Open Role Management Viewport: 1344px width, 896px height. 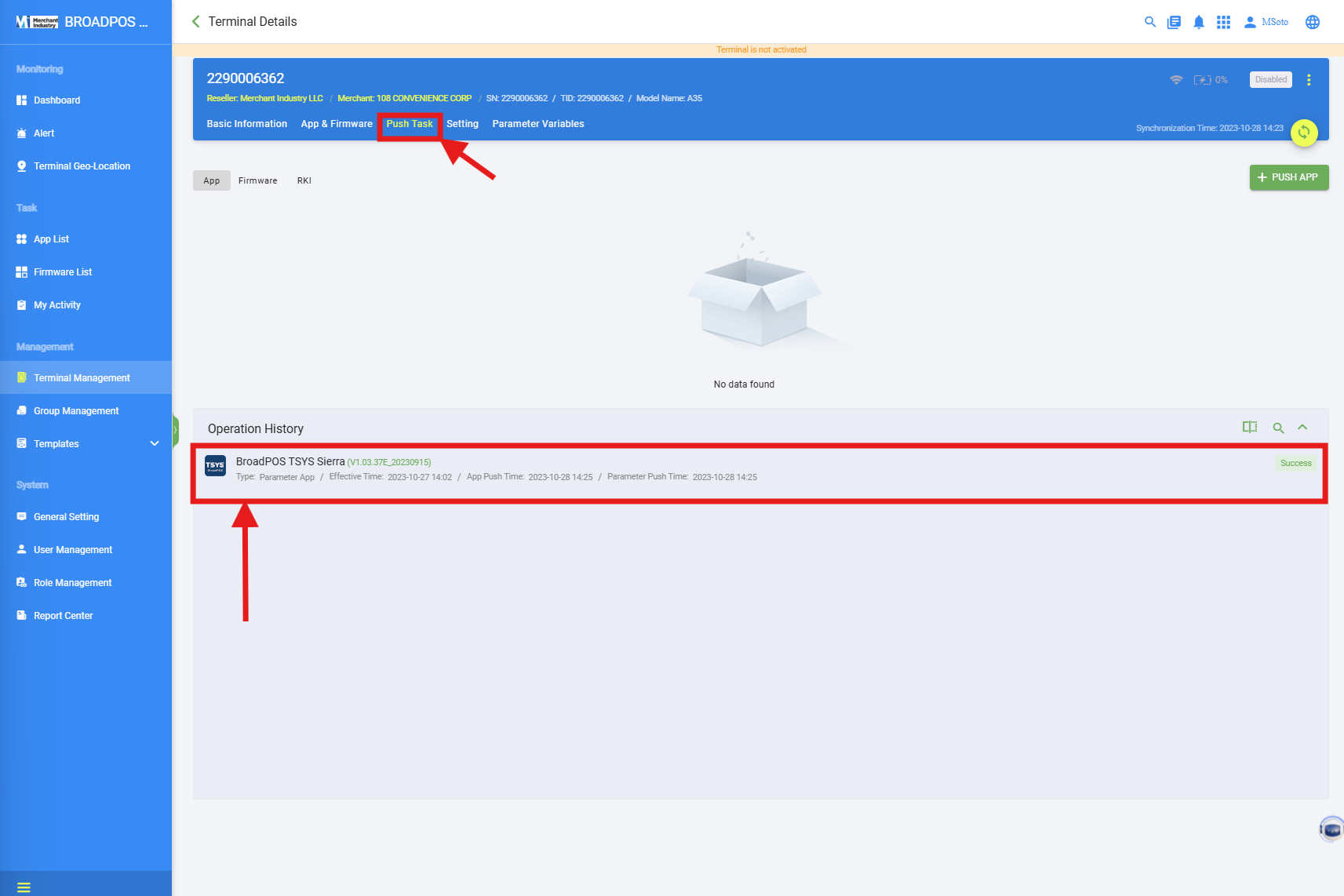point(86,583)
